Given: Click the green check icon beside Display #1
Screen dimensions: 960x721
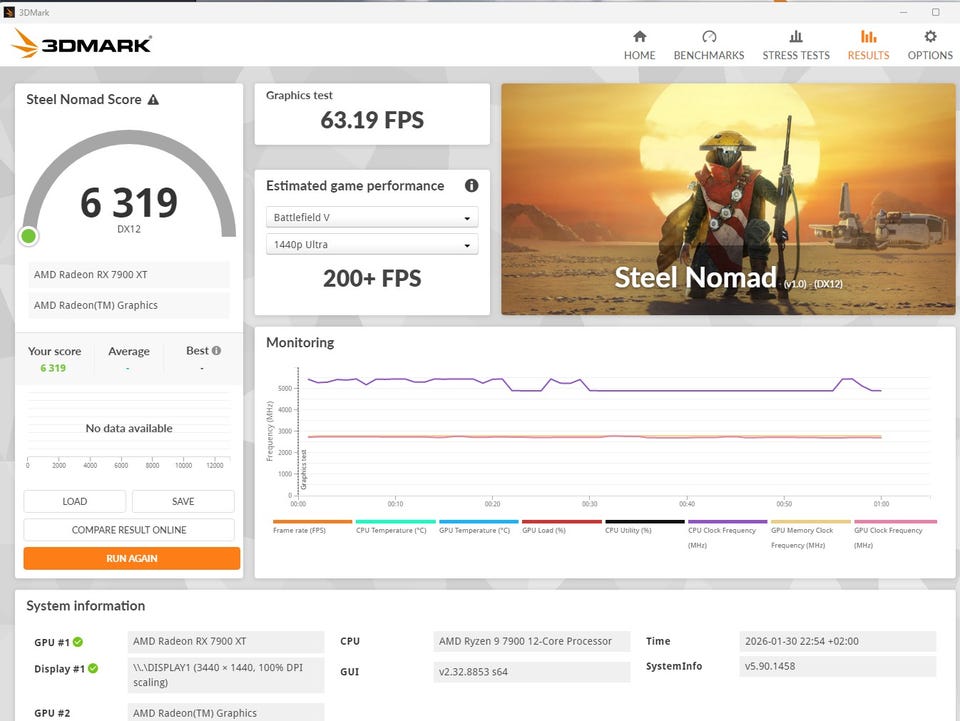Looking at the screenshot, I should [x=93, y=668].
